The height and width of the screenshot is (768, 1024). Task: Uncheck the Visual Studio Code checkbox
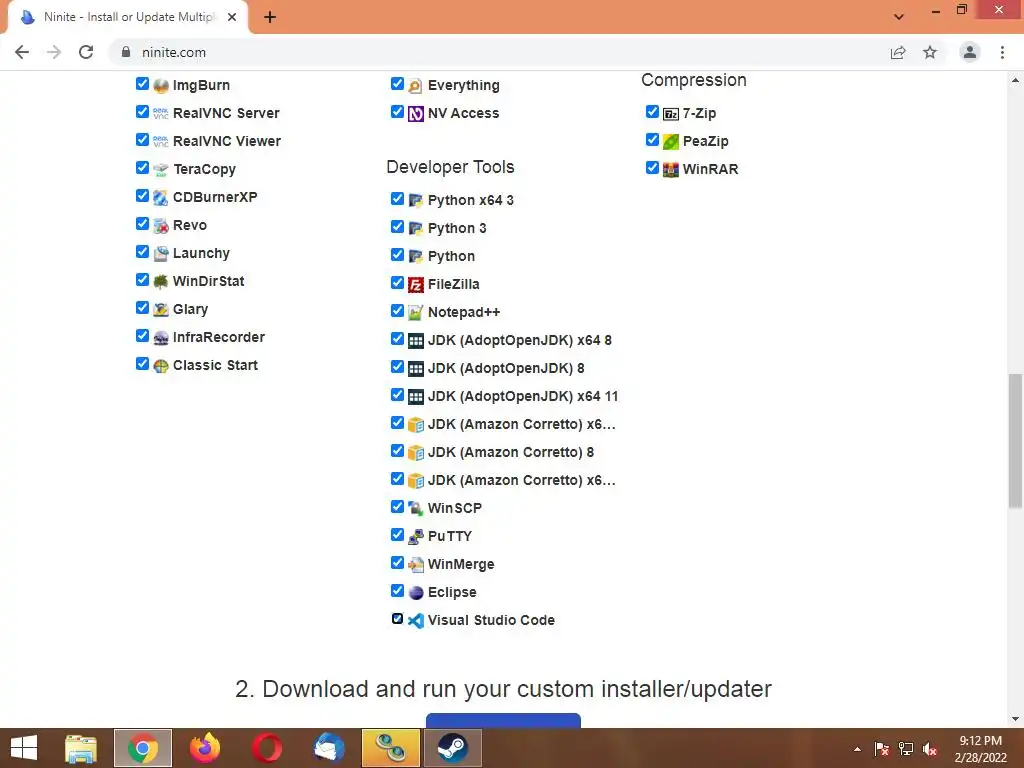click(397, 618)
